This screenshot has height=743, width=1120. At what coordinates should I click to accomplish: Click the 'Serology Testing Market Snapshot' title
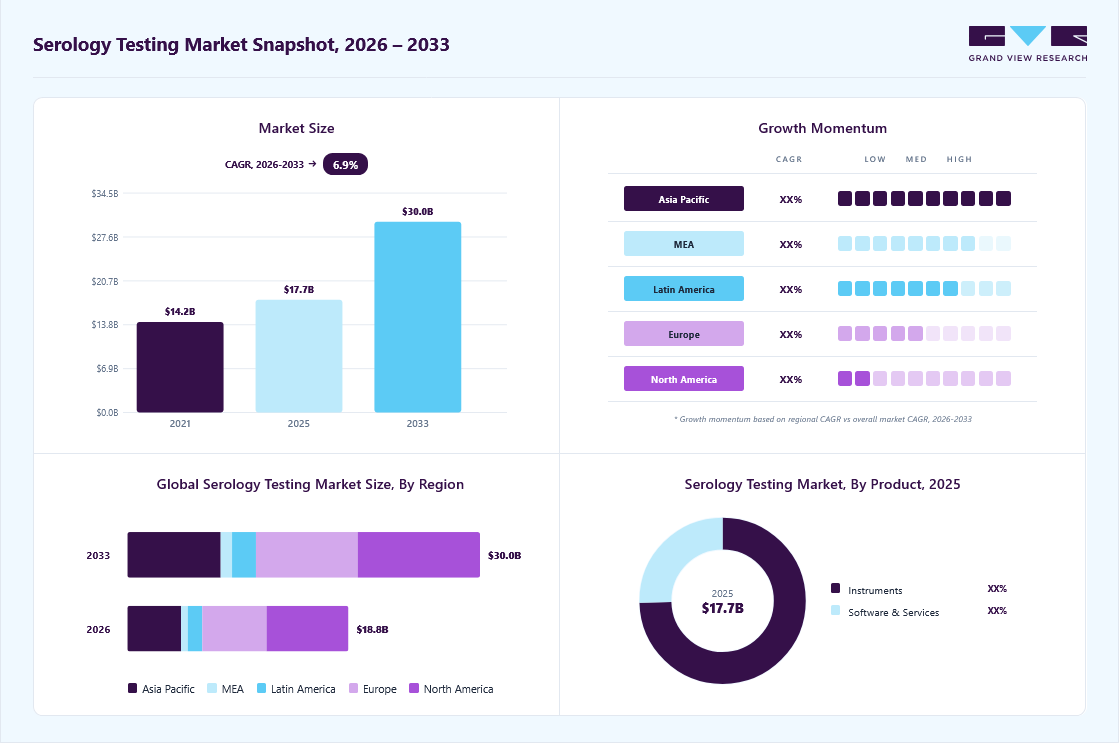241,44
